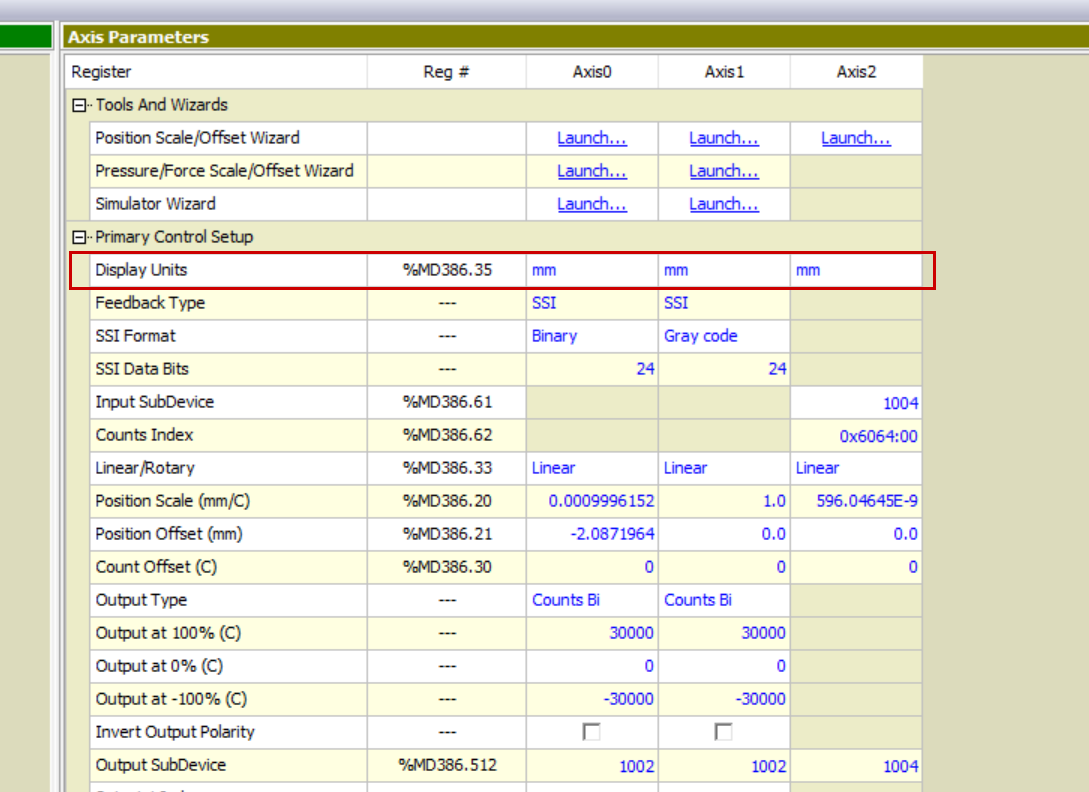The height and width of the screenshot is (792, 1089).
Task: Select the Counts Index row label
Action: tap(144, 435)
